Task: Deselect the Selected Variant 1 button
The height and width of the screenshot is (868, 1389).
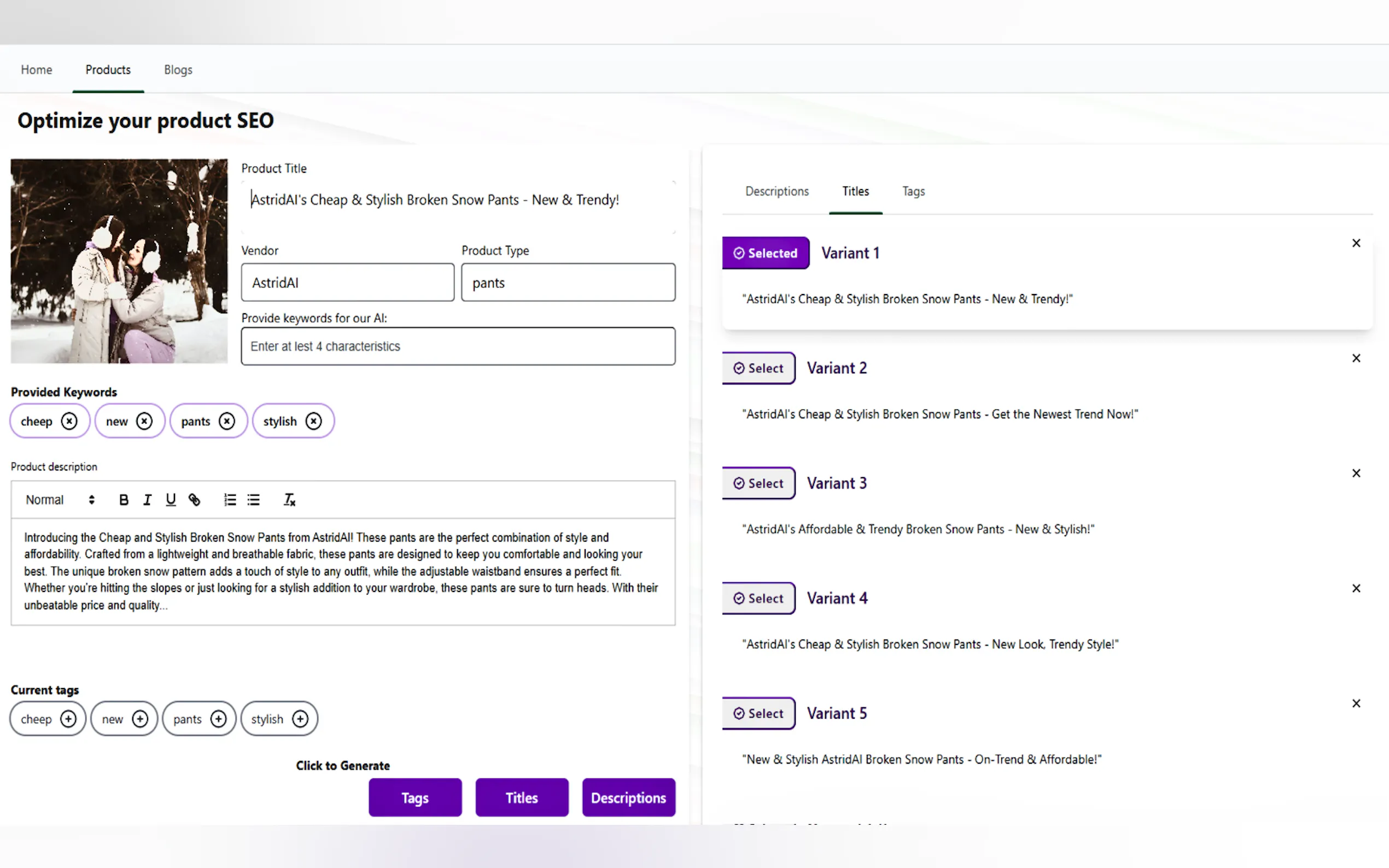Action: [x=766, y=253]
